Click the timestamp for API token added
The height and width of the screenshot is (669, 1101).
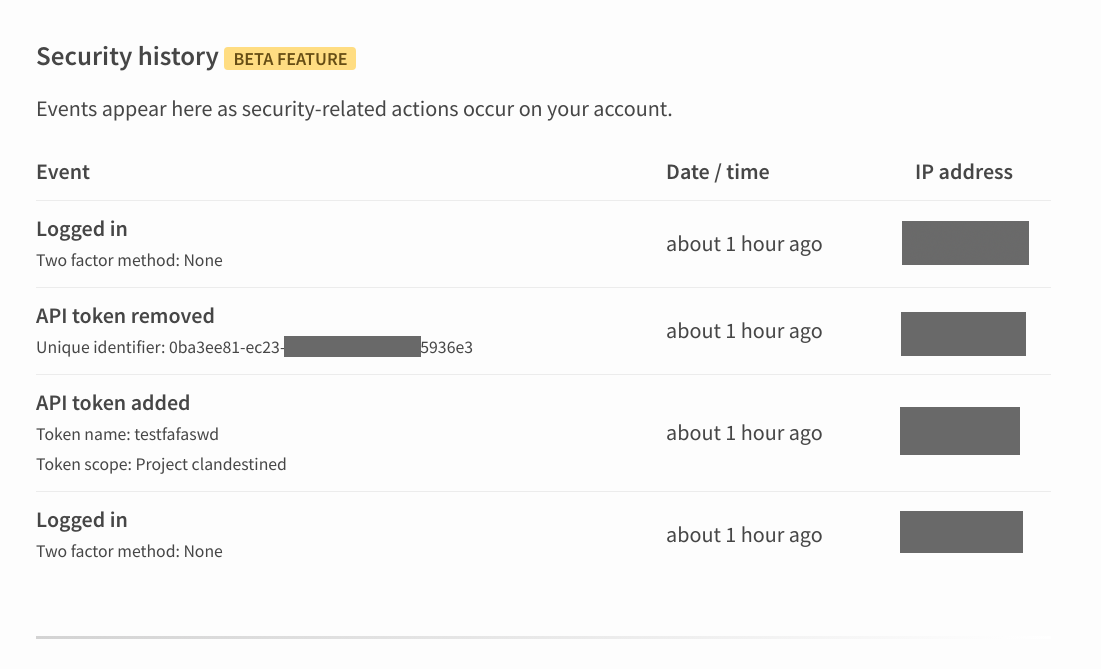point(744,434)
